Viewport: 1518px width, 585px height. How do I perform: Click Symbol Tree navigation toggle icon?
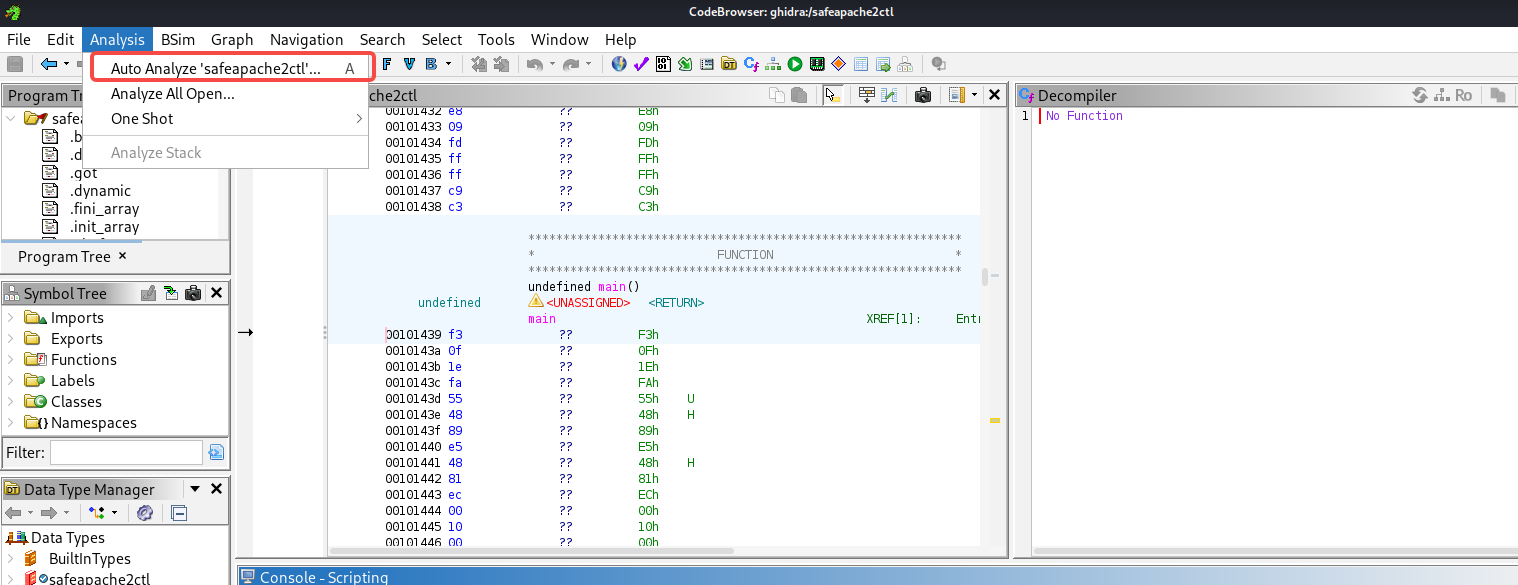pyautogui.click(x=172, y=293)
